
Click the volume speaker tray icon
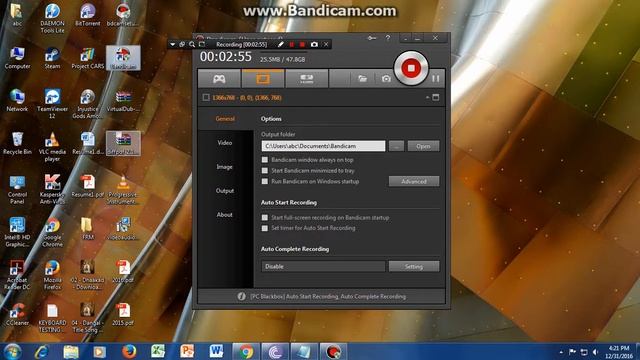(595, 352)
